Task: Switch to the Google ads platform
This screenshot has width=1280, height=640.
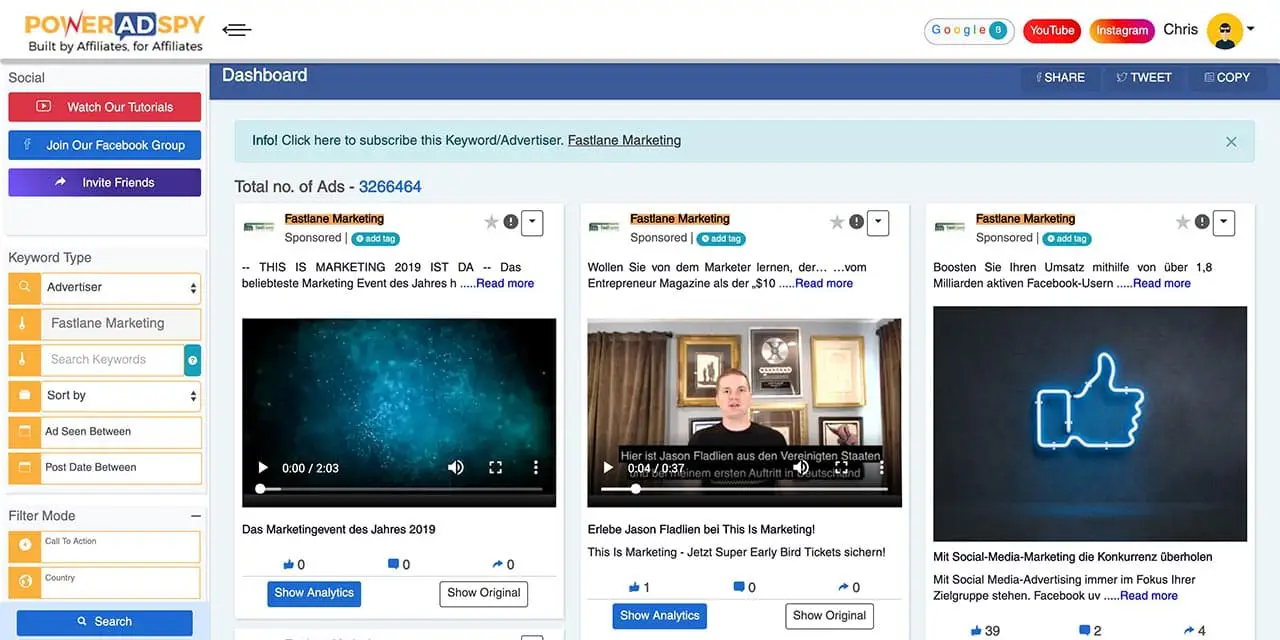Action: point(969,31)
